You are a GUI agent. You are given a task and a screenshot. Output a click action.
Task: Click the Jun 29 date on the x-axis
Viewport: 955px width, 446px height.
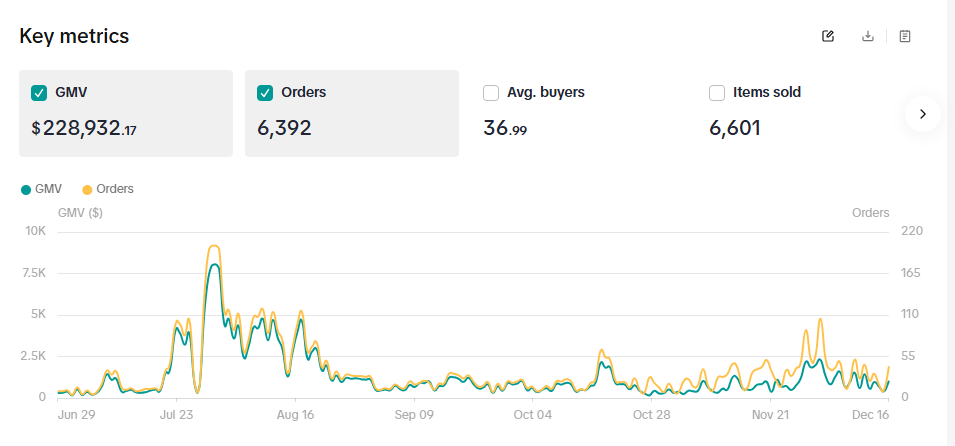pos(77,414)
